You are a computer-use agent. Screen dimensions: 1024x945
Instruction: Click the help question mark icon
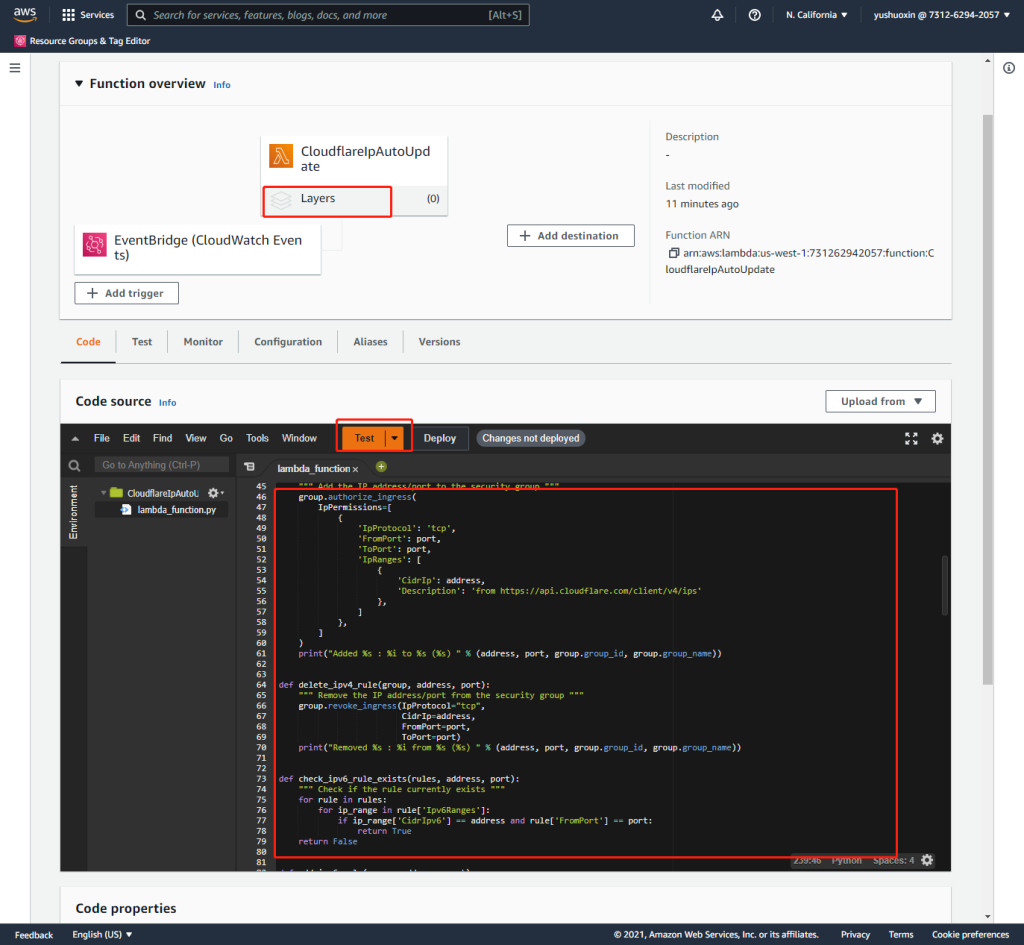(x=754, y=15)
